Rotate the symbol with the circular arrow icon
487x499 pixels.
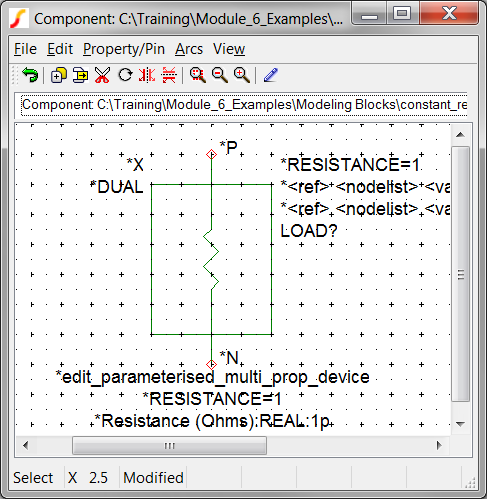[x=125, y=75]
